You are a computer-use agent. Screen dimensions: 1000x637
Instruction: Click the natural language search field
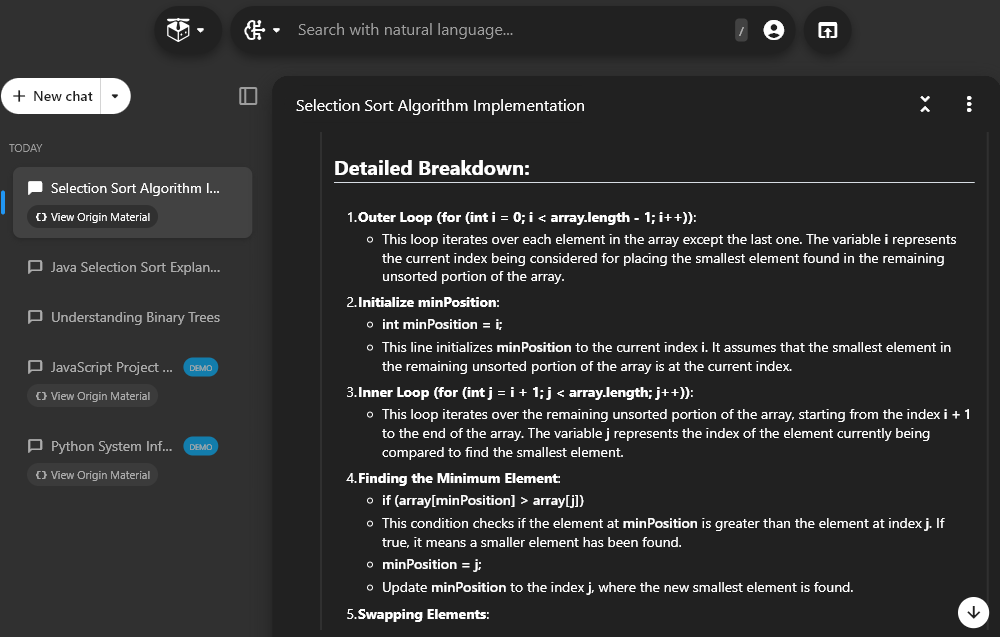point(510,30)
